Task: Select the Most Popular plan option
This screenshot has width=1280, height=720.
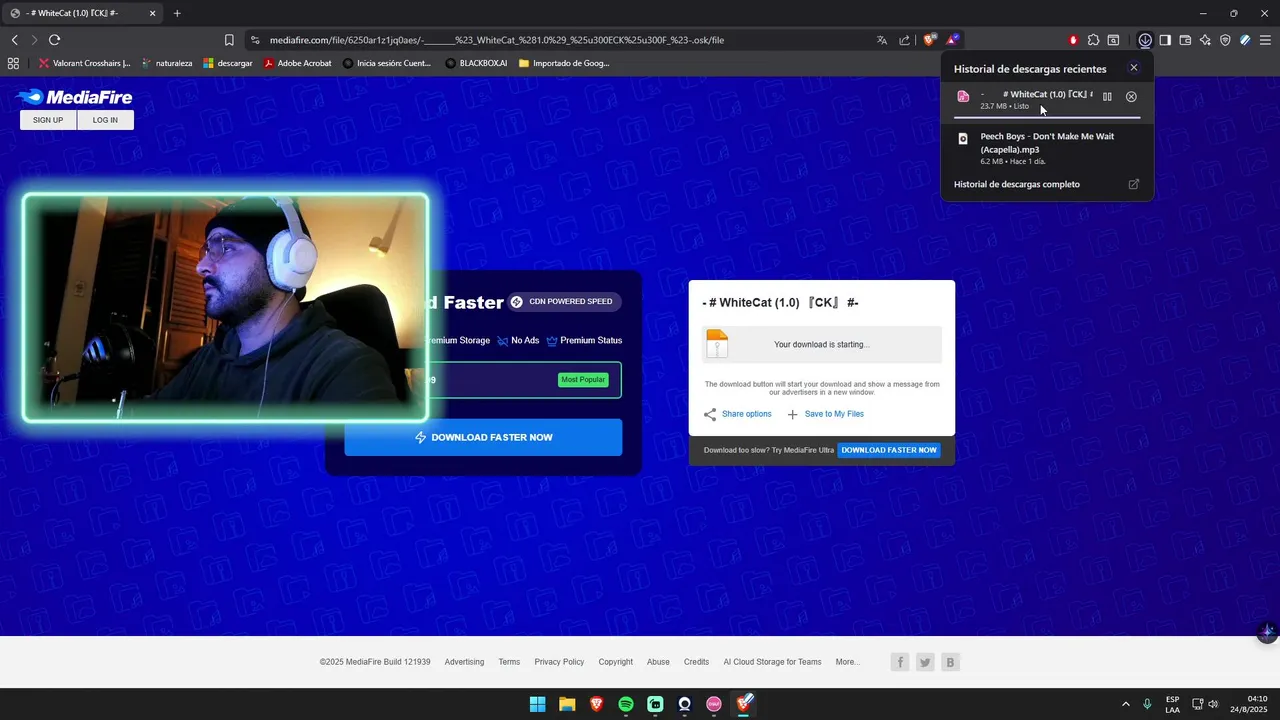Action: 583,380
